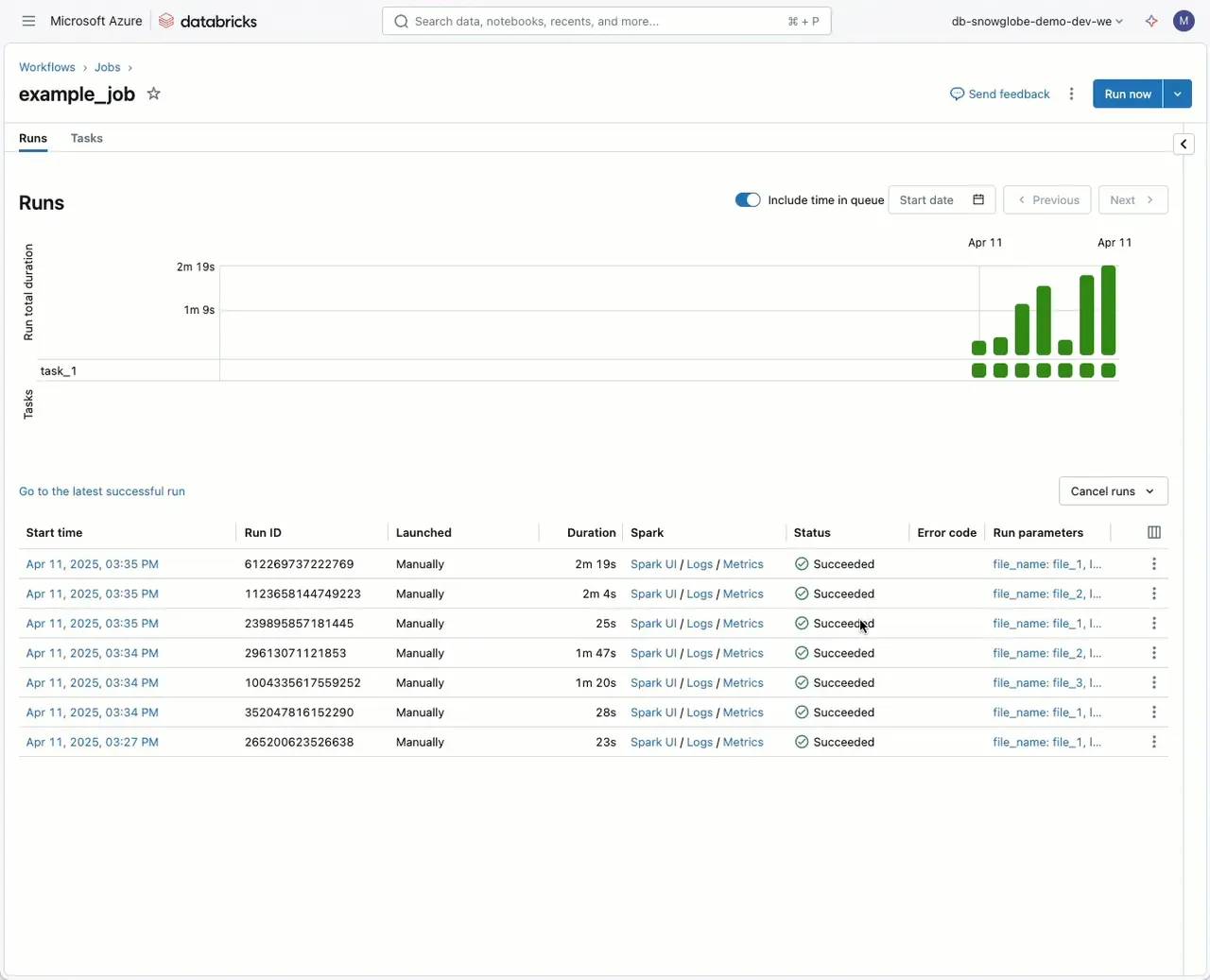The image size is (1210, 980).
Task: Open the job kebab menu beside Send feedback
Action: click(x=1071, y=94)
